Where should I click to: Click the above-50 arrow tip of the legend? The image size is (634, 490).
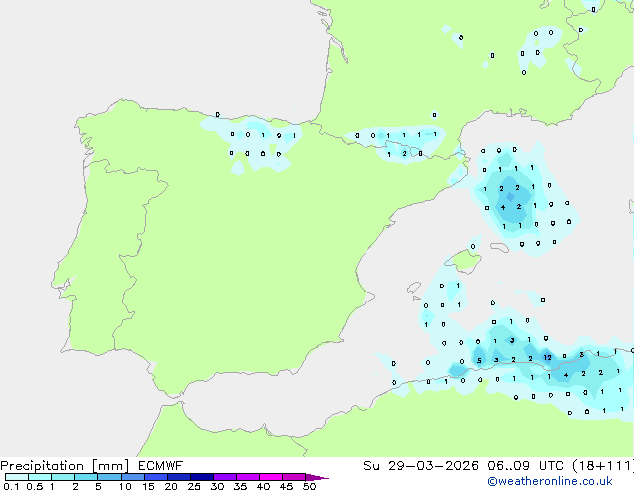pos(317,477)
